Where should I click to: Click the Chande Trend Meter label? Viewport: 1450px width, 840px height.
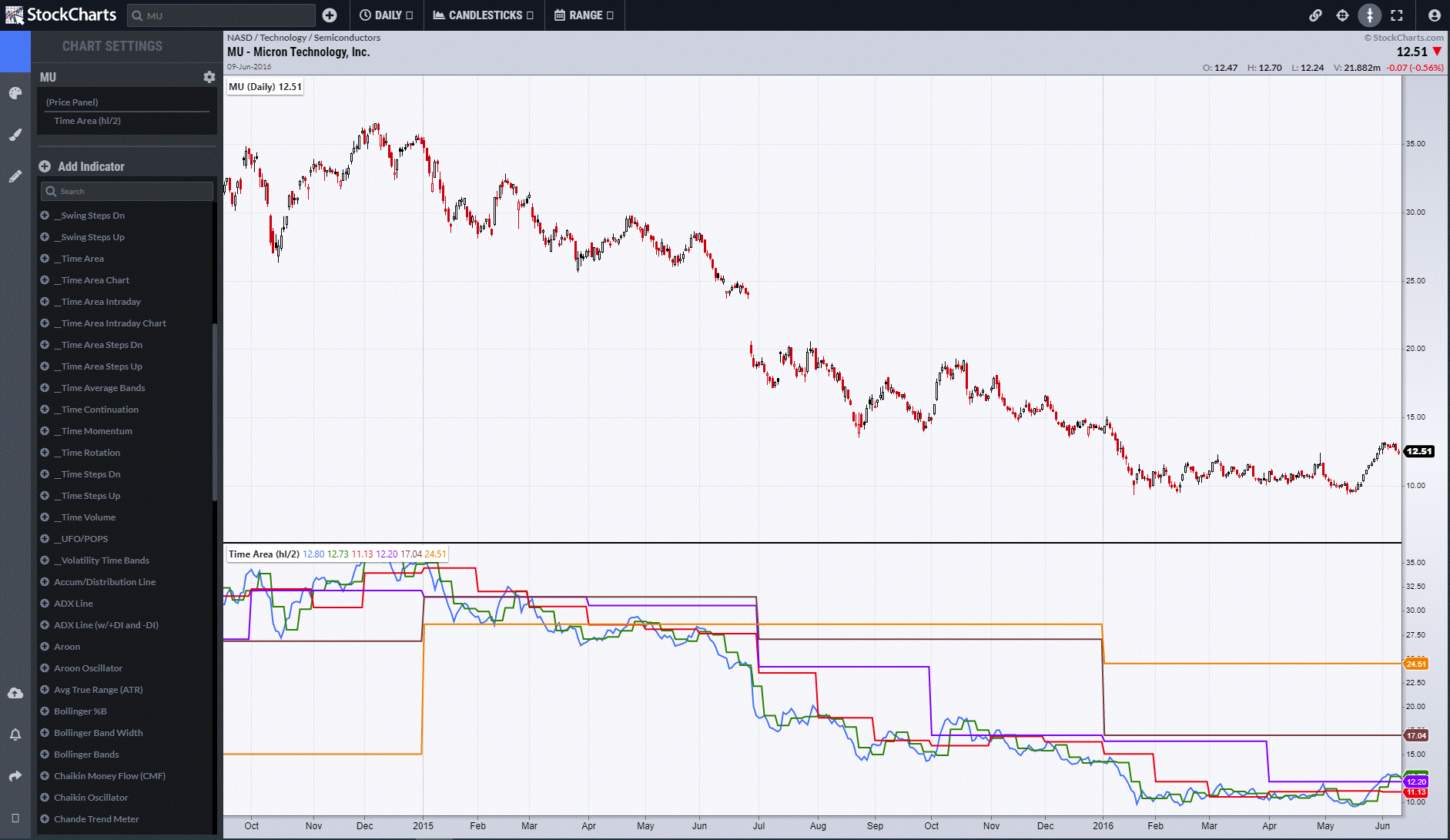96,819
